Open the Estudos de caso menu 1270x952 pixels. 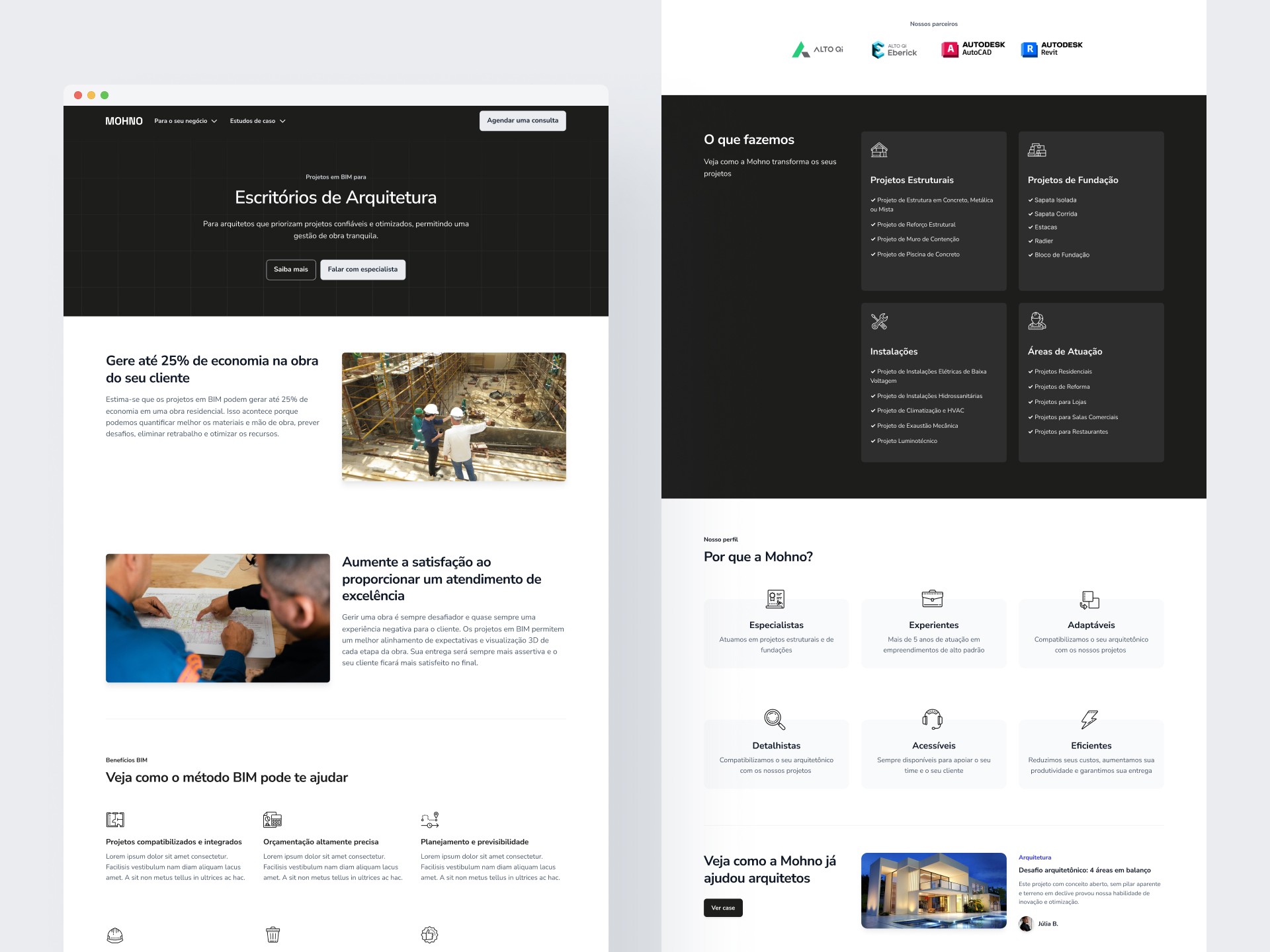pos(252,121)
